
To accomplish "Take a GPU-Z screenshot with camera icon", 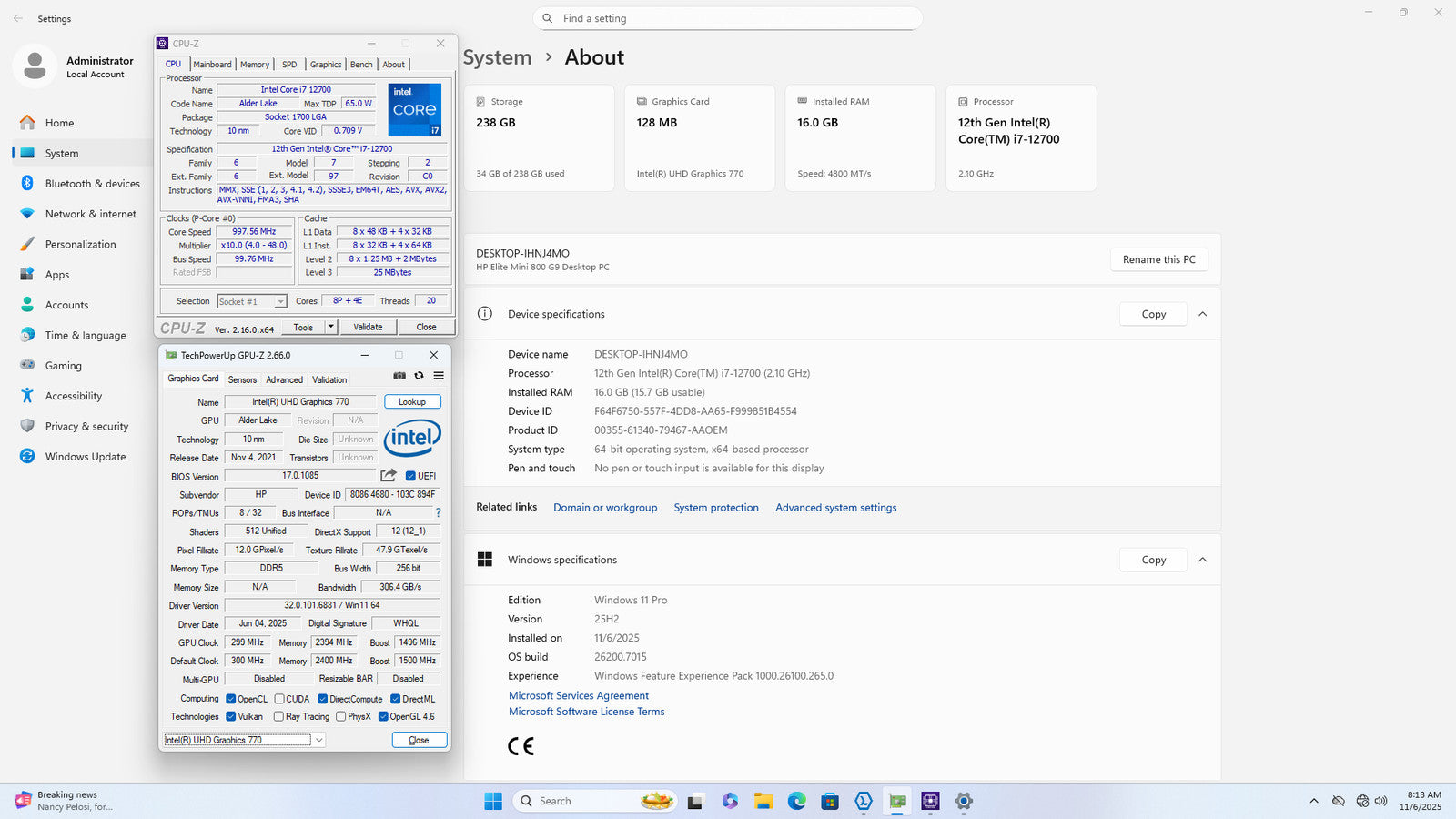I will pyautogui.click(x=399, y=376).
